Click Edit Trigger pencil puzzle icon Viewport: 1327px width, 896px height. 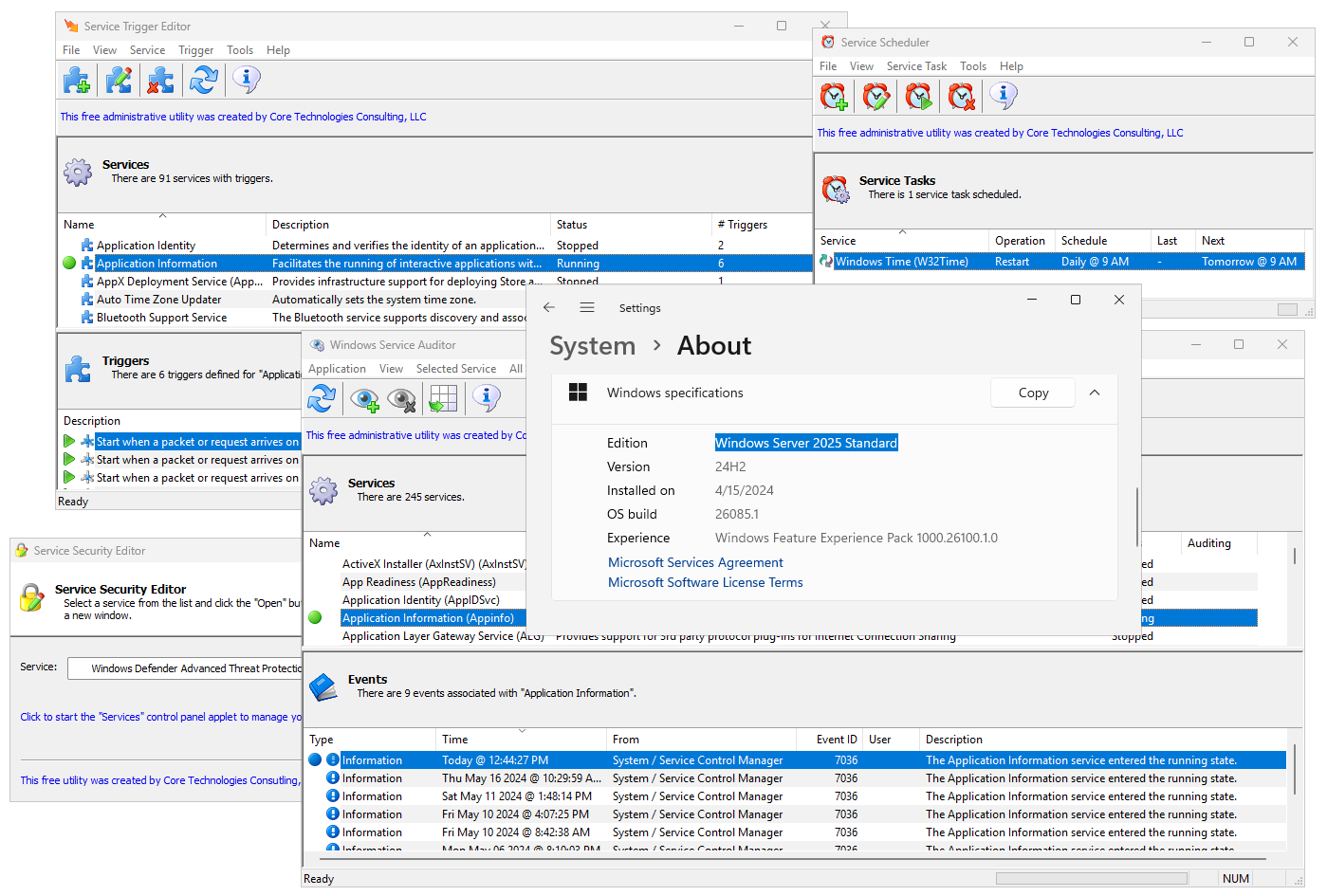pyautogui.click(x=119, y=81)
